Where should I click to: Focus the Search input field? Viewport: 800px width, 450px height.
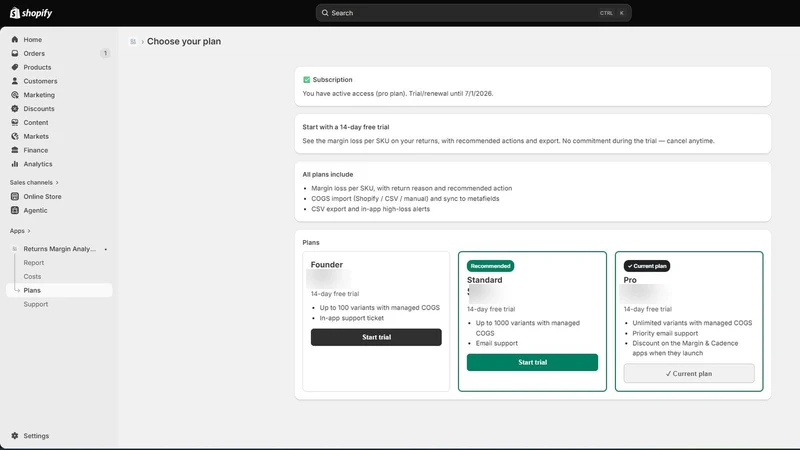pyautogui.click(x=473, y=13)
